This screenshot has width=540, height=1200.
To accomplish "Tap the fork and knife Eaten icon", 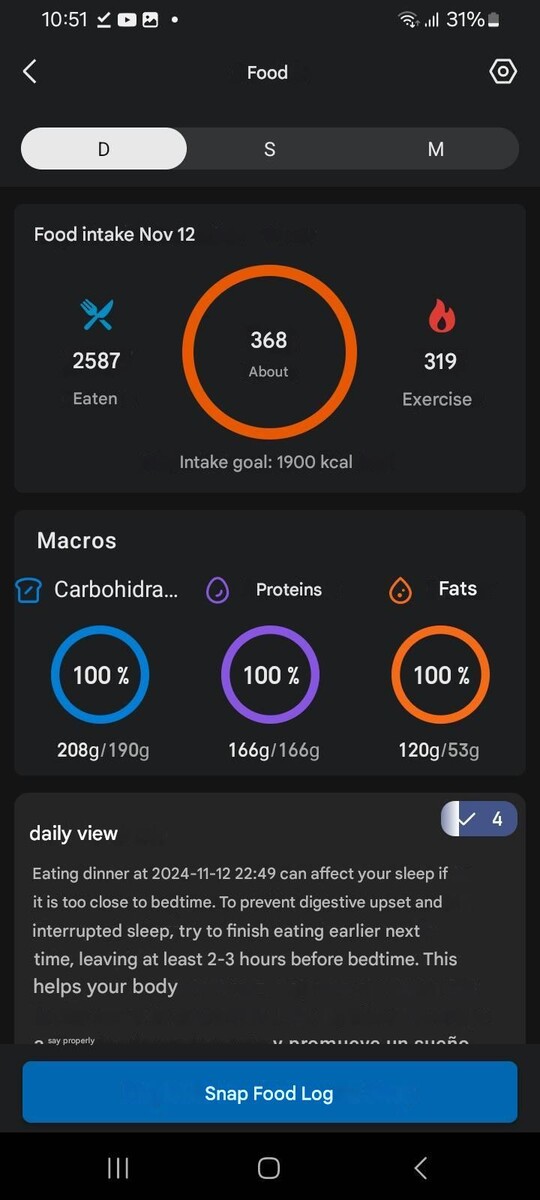I will click(97, 315).
